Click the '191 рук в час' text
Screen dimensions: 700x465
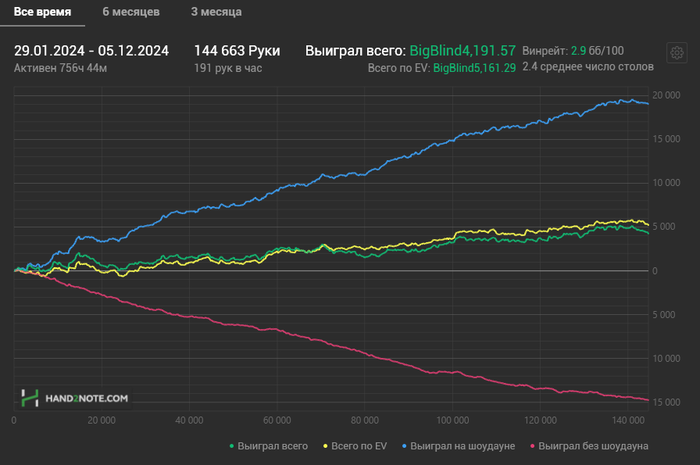(x=228, y=68)
